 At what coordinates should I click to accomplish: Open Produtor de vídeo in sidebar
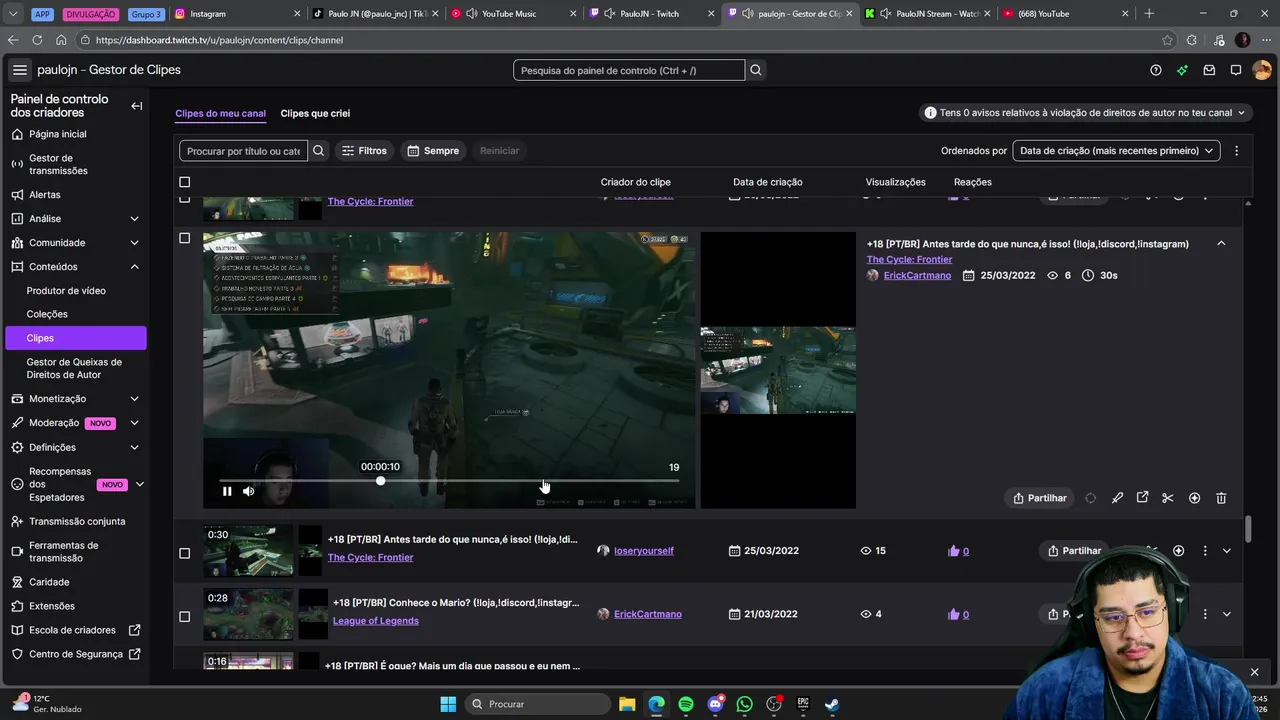(x=66, y=291)
